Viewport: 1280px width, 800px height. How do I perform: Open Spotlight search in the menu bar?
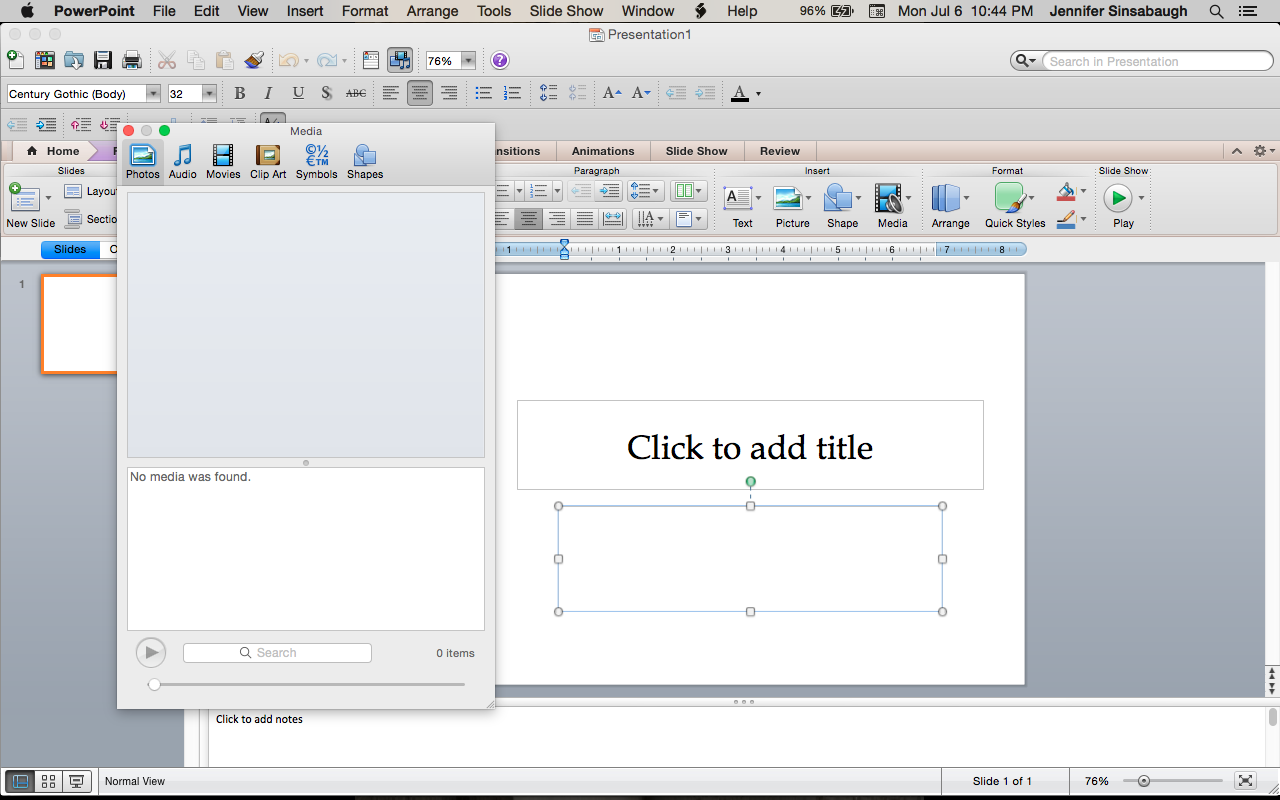point(1216,11)
